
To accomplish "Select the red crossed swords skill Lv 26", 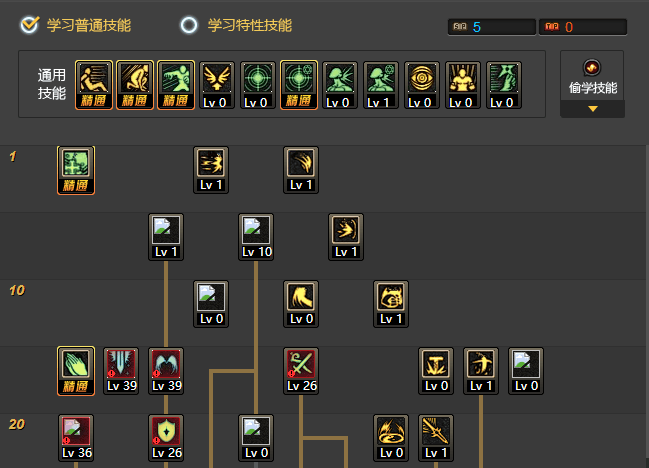I will coord(301,371).
